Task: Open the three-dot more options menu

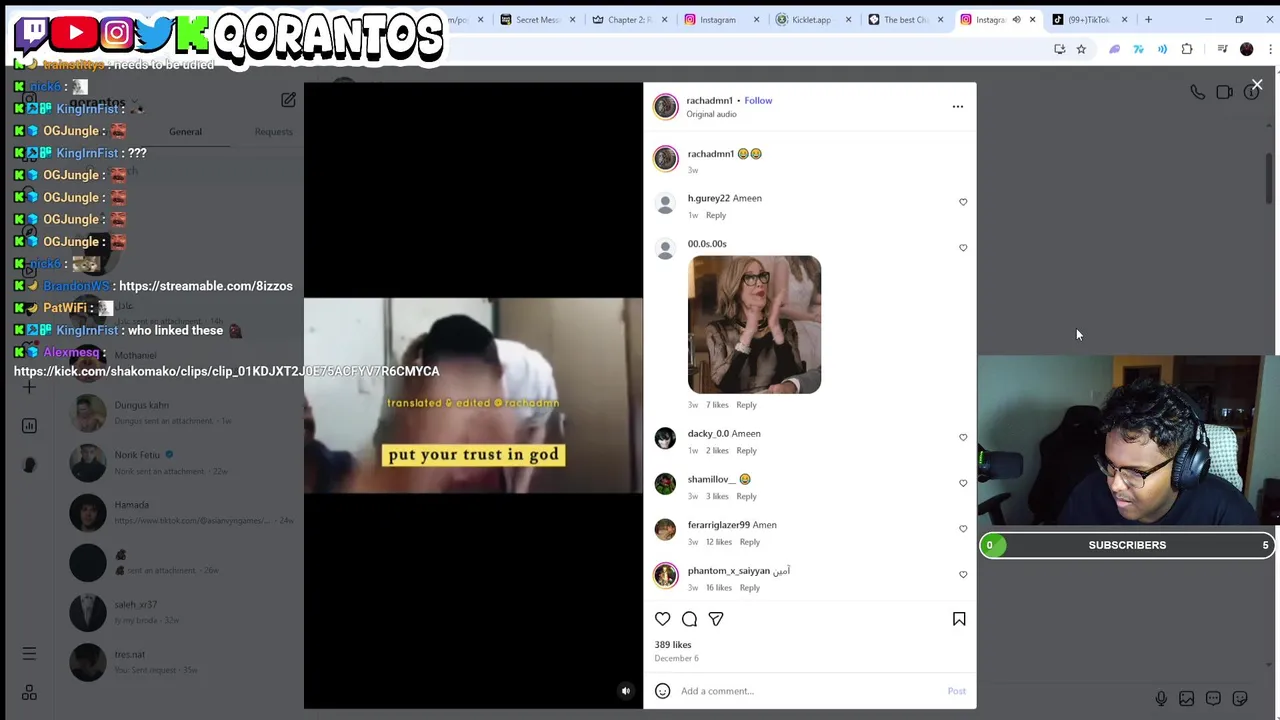Action: point(958,106)
